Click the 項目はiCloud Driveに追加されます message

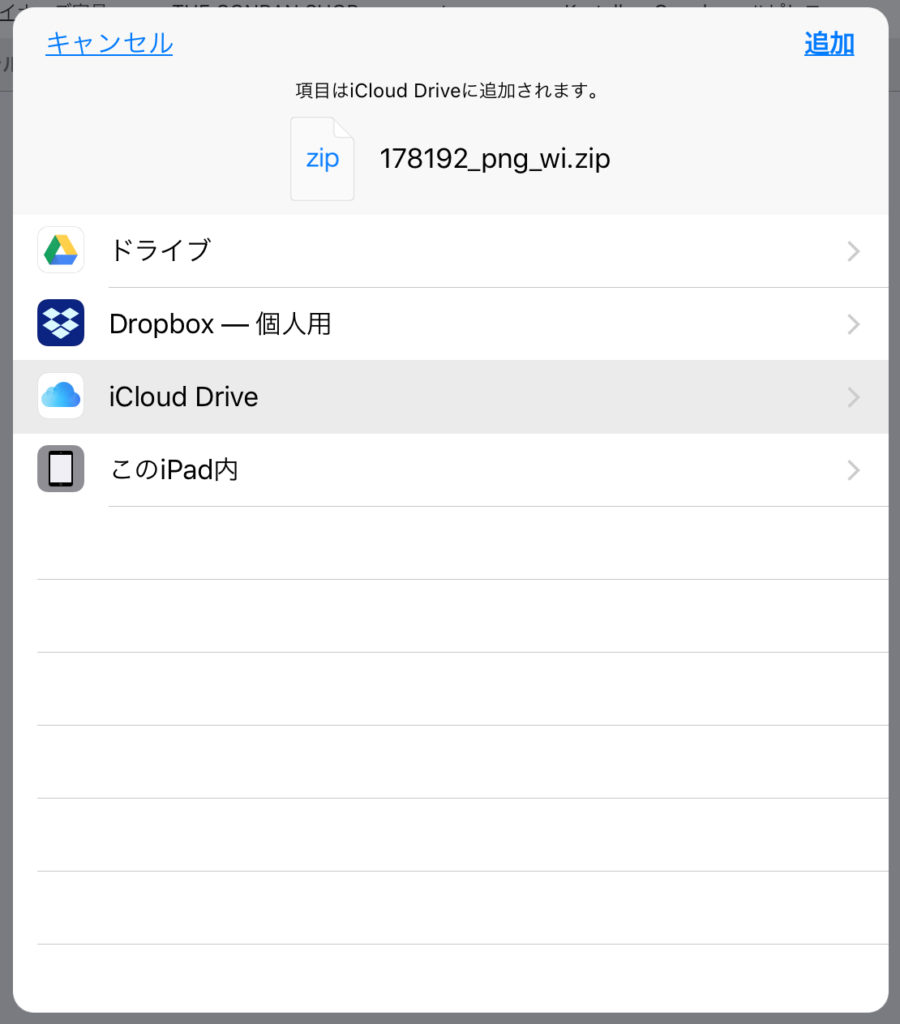coord(447,90)
